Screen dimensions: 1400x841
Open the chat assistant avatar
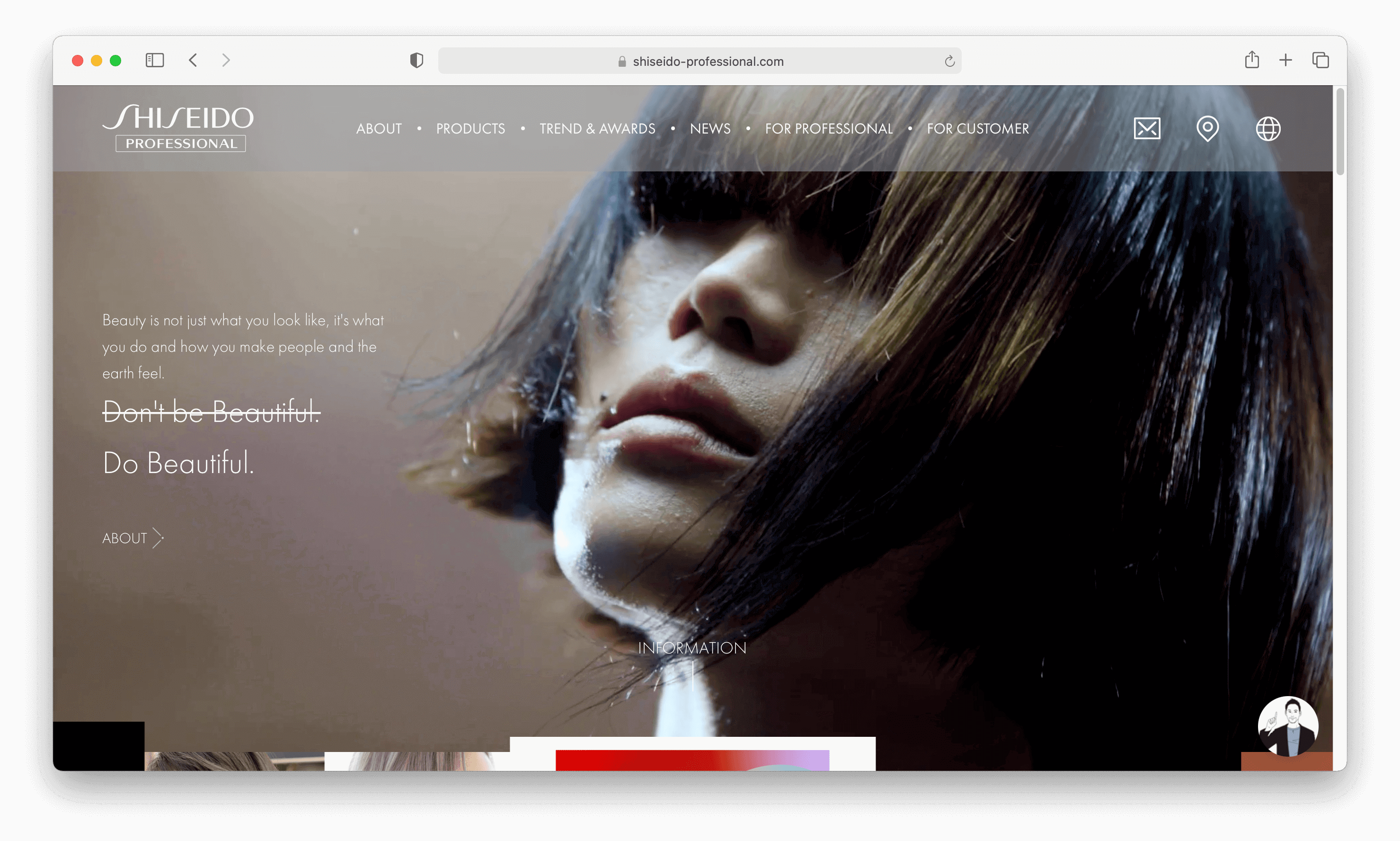coord(1287,726)
